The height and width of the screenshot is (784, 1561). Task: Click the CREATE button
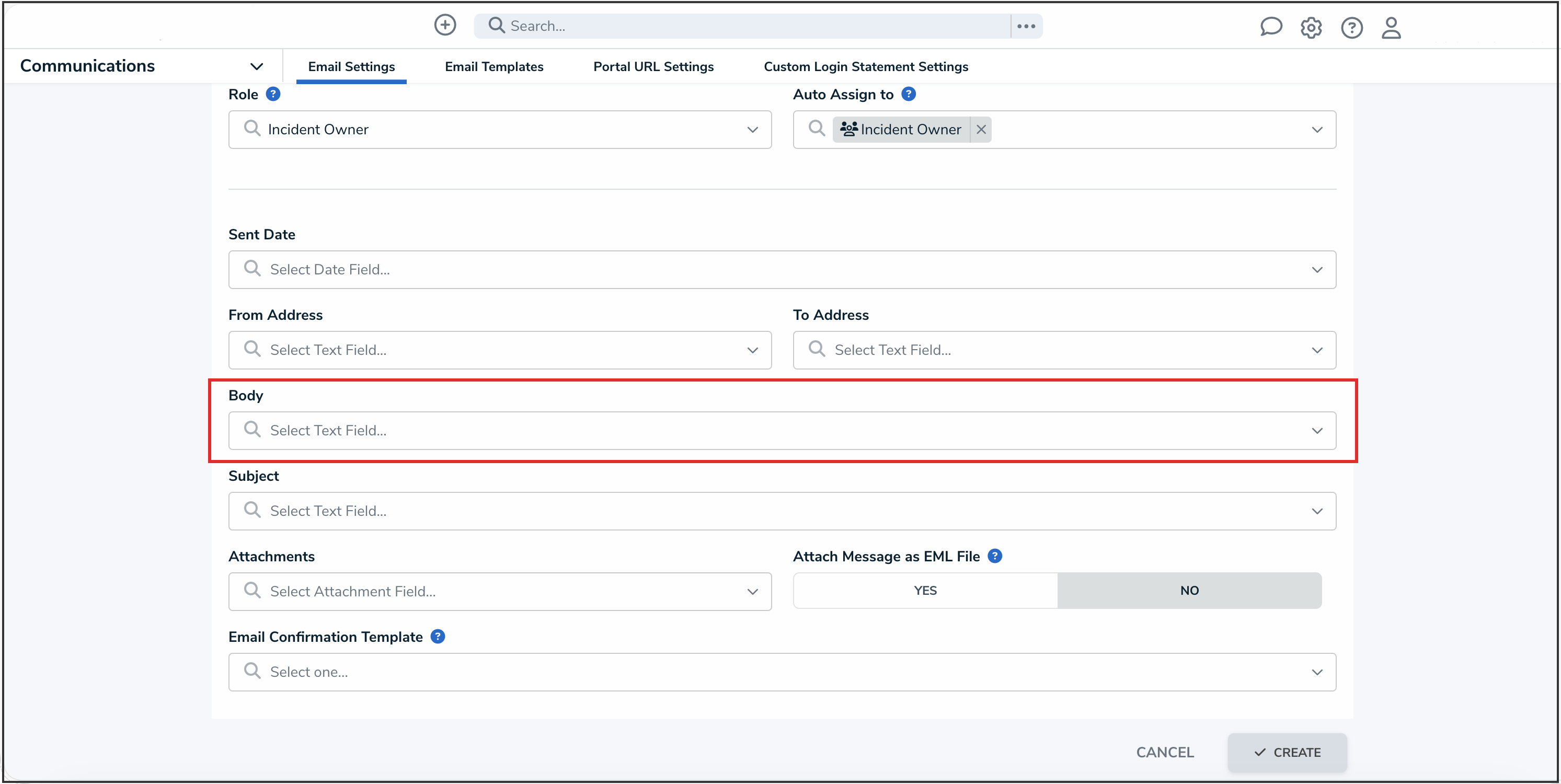click(1287, 753)
